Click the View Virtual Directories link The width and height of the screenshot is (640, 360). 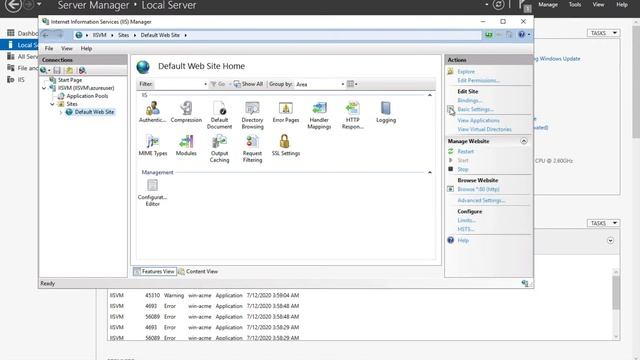click(484, 129)
